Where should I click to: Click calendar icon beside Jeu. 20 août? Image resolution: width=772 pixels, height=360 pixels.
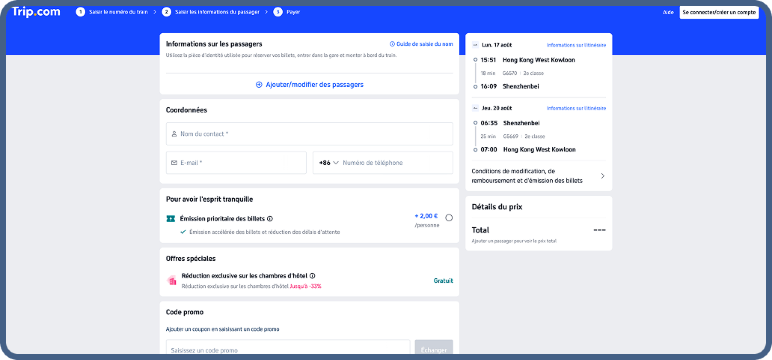click(475, 108)
